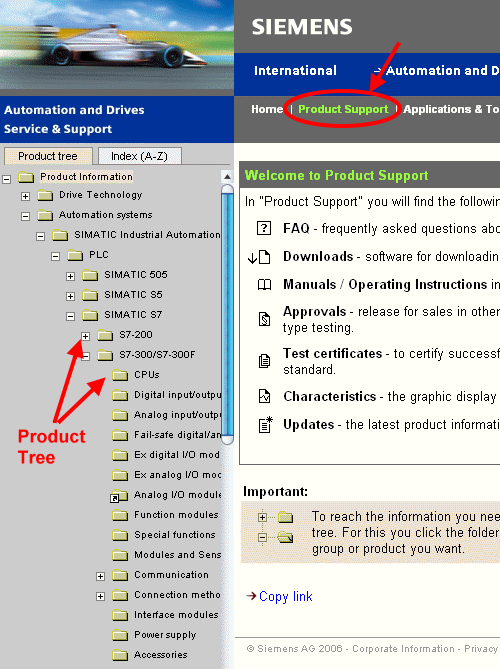Screen dimensions: 500x669
Task: Click the Special functions folder icon
Action: [120, 535]
